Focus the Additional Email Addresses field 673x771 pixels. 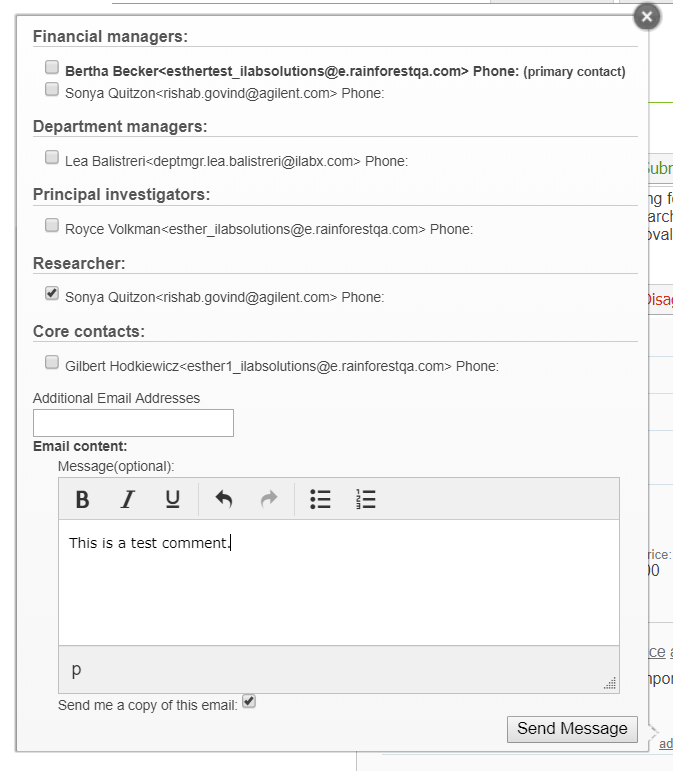pos(133,423)
